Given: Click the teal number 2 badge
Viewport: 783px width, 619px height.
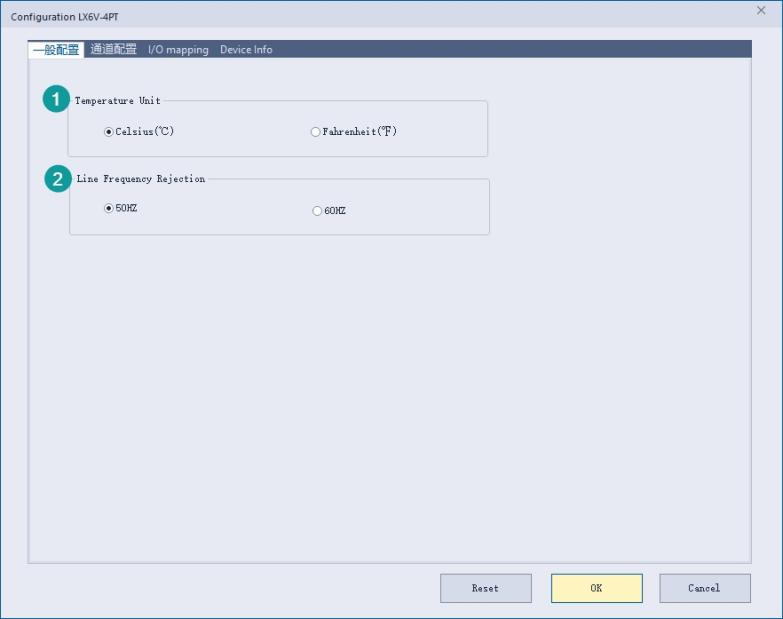Looking at the screenshot, I should [x=58, y=180].
